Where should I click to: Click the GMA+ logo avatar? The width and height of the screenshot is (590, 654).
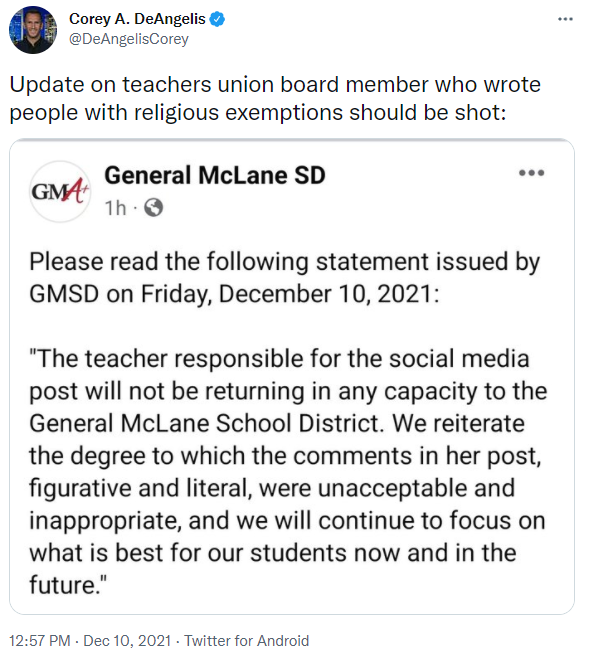click(60, 192)
